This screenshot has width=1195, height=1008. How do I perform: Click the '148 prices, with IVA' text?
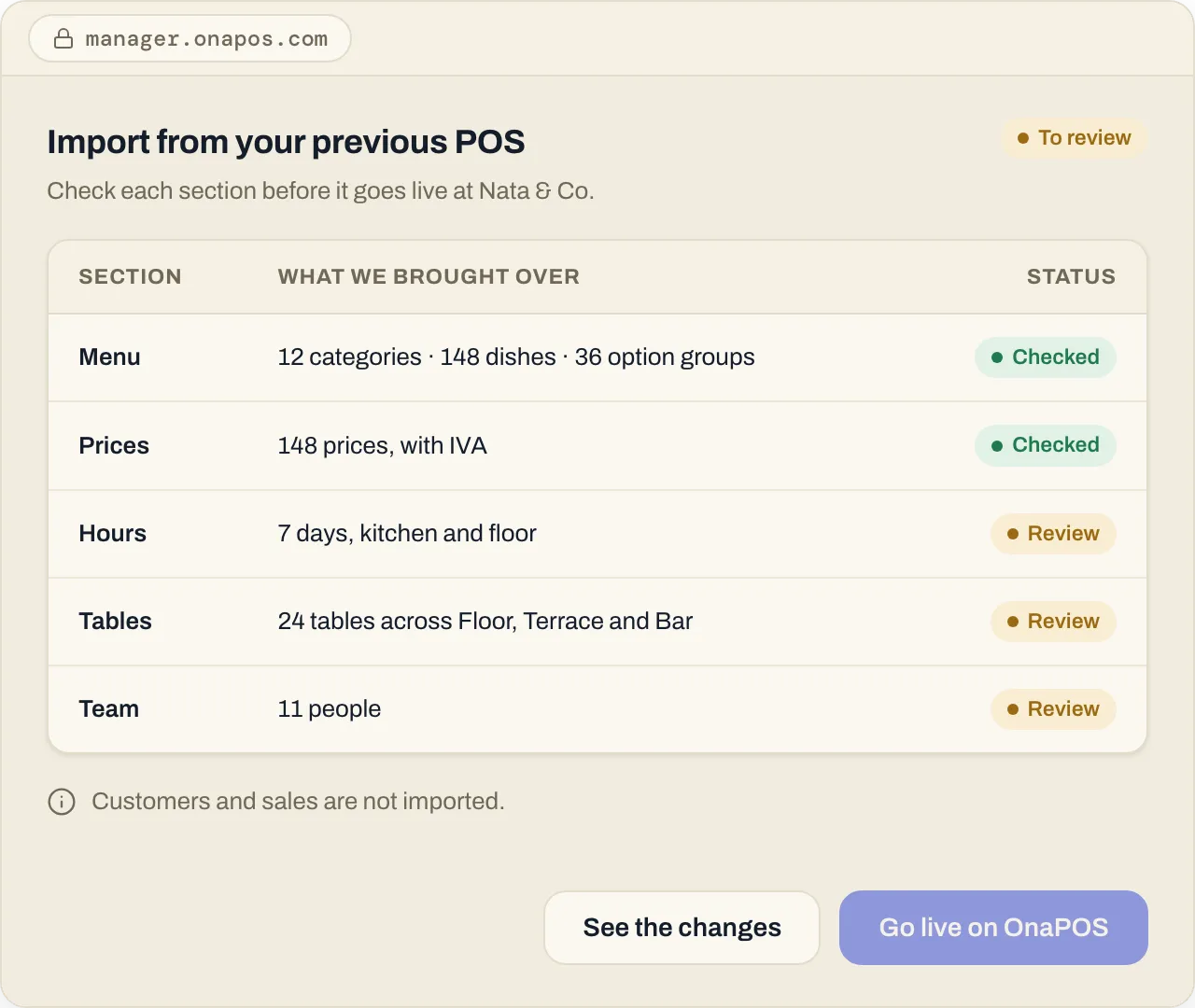tap(383, 446)
